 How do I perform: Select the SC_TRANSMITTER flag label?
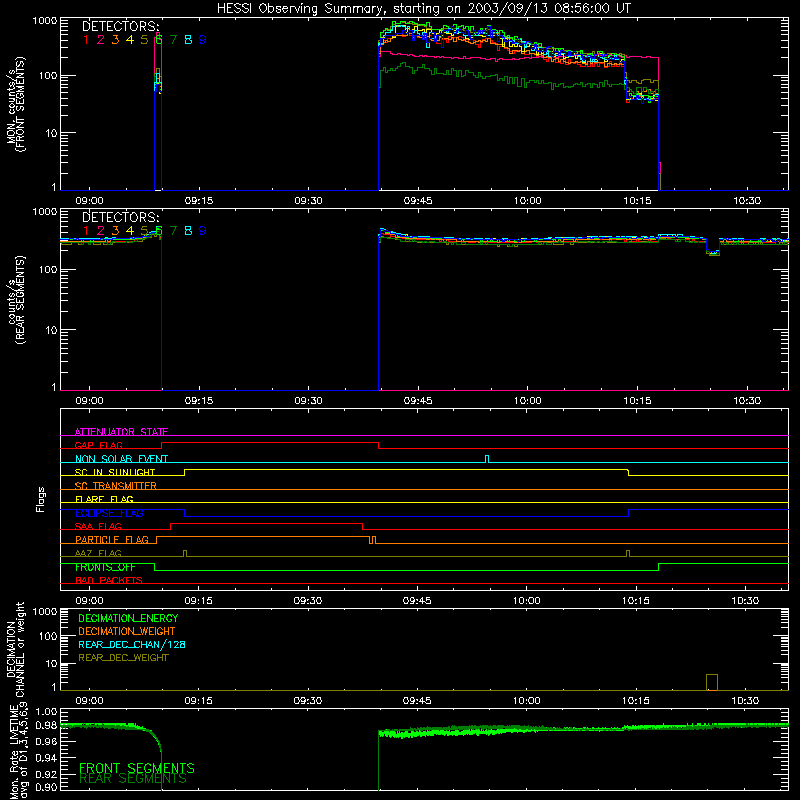[116, 486]
